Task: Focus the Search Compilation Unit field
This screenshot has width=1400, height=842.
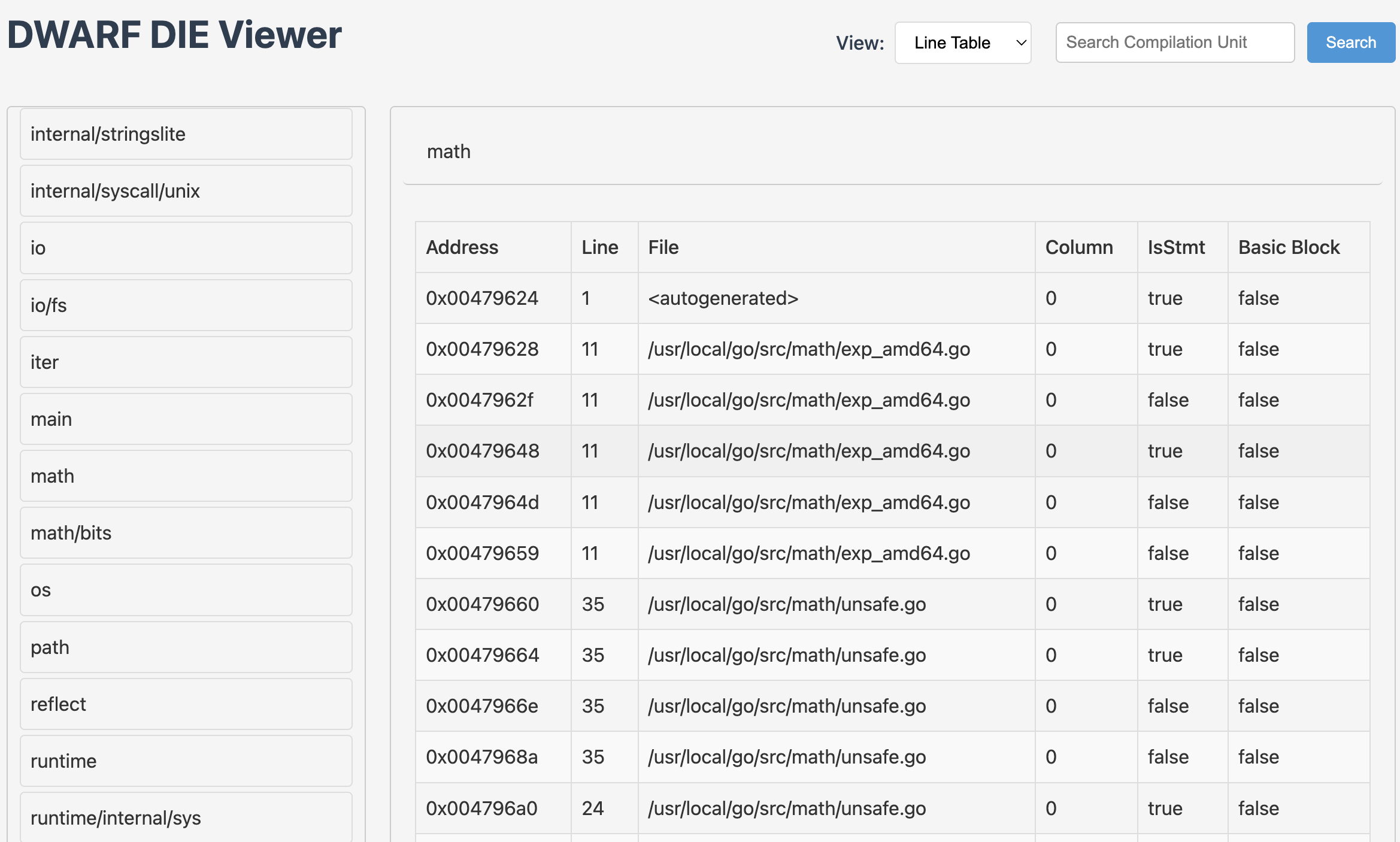Action: (1175, 43)
